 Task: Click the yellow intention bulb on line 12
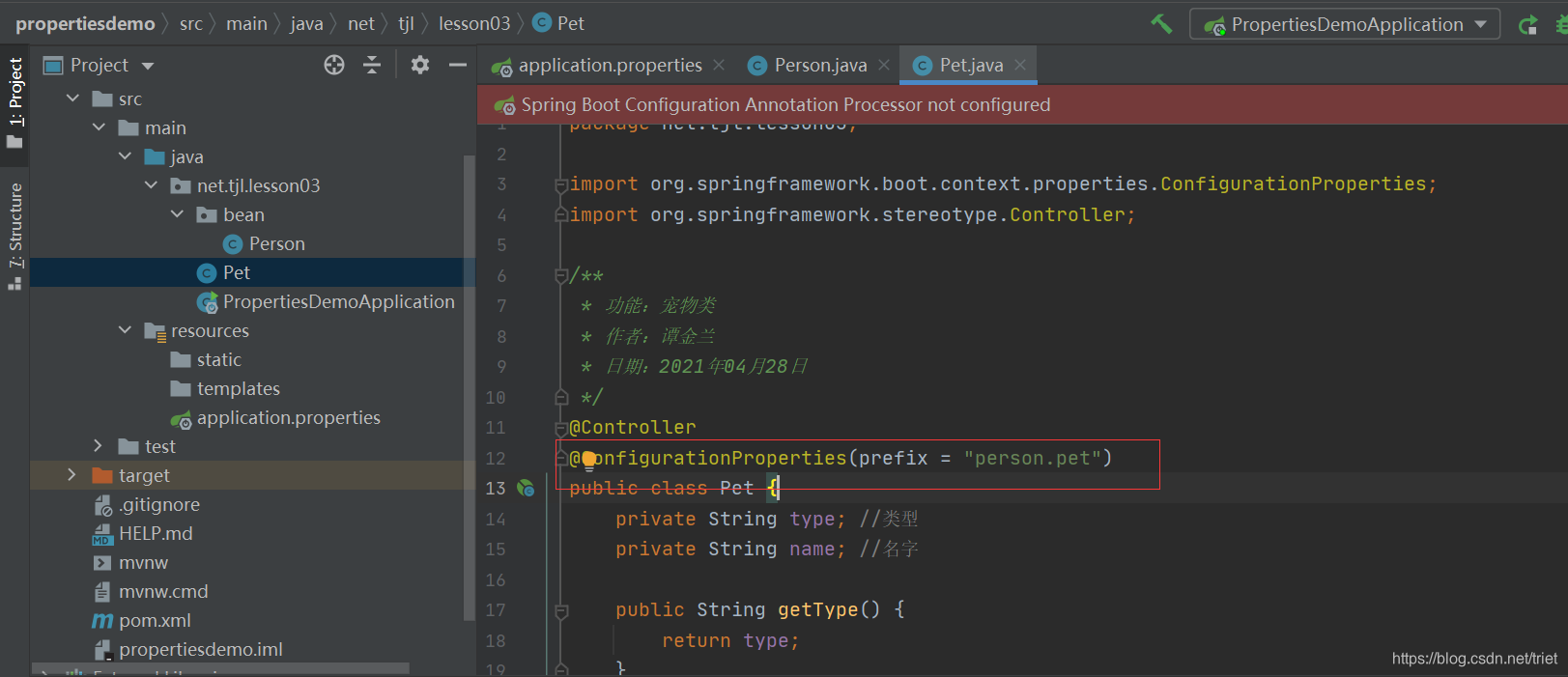click(x=588, y=459)
